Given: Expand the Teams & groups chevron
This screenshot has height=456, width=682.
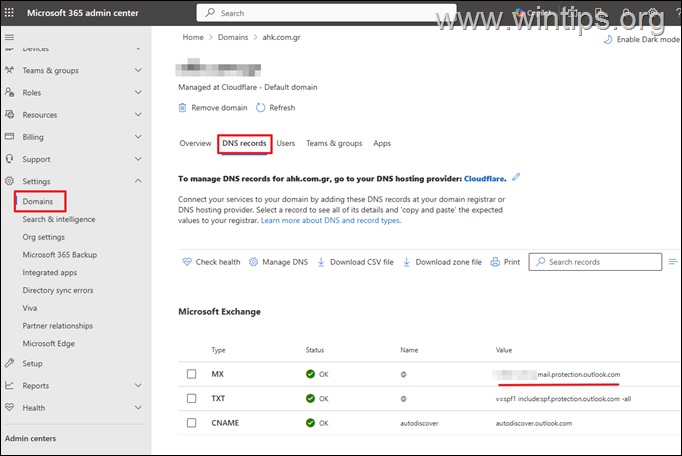Looking at the screenshot, I should (138, 70).
